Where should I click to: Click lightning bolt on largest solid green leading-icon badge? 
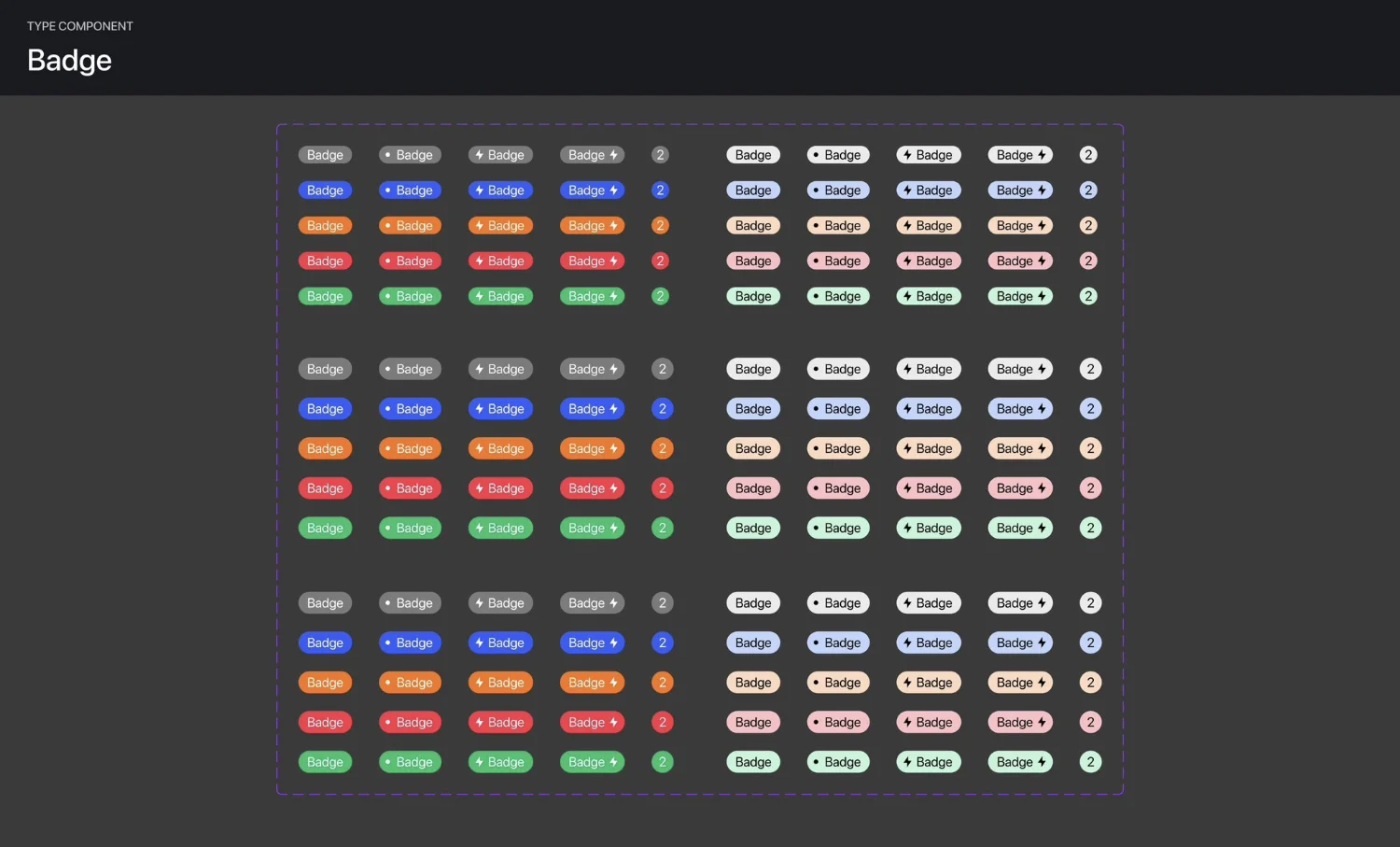(x=479, y=762)
